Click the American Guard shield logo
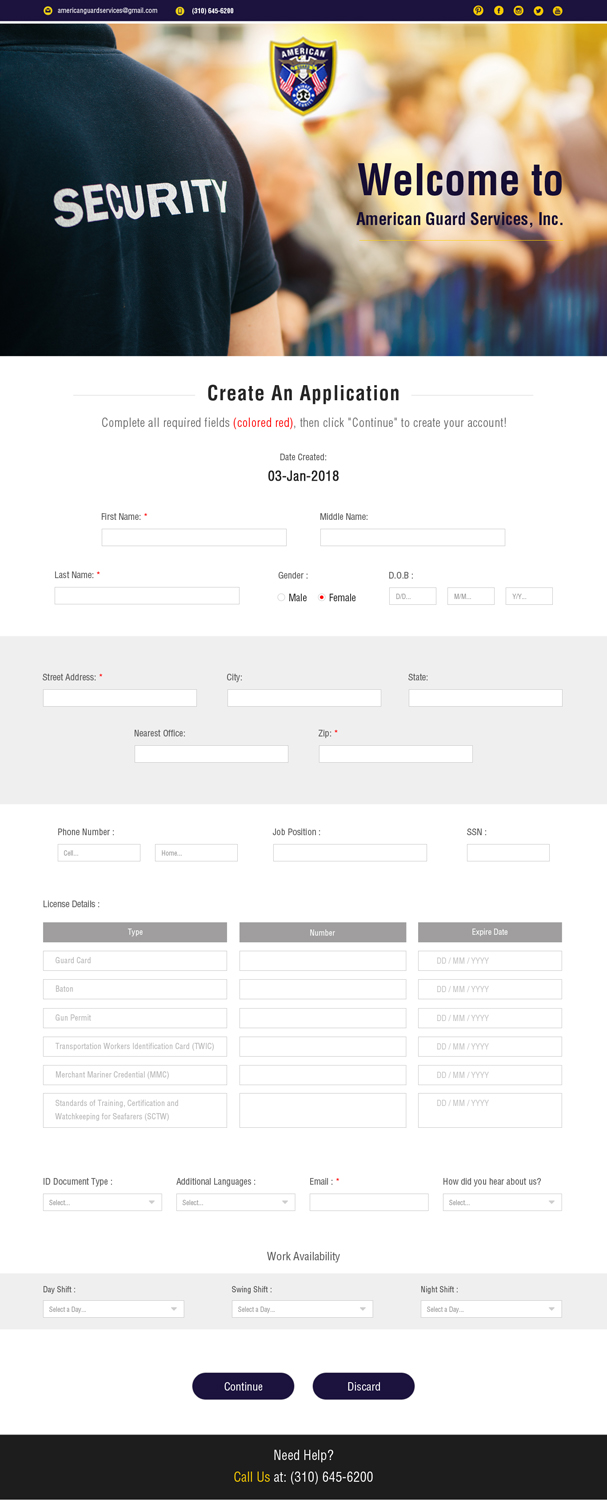Image resolution: width=607 pixels, height=1500 pixels. [x=303, y=76]
